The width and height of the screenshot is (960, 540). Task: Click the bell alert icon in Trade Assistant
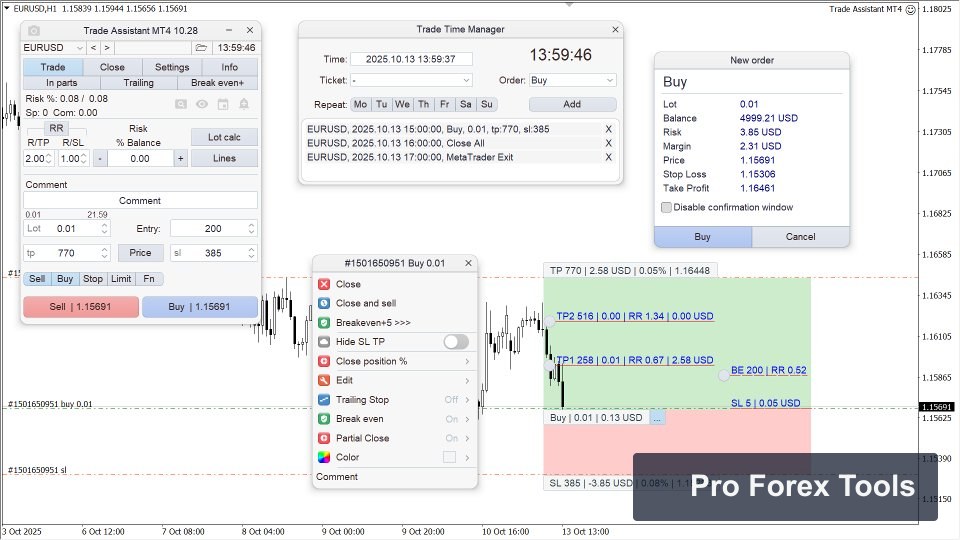(244, 104)
